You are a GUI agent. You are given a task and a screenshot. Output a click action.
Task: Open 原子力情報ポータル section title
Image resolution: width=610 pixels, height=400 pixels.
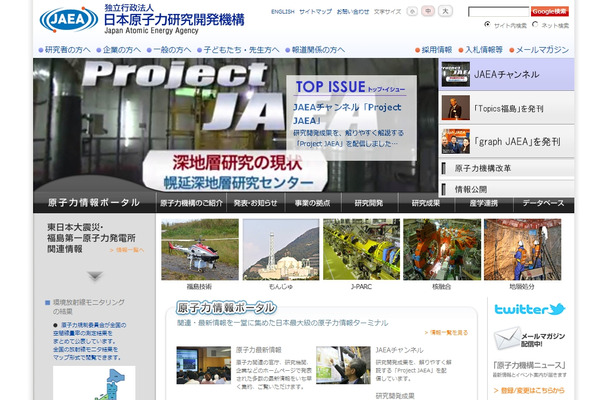pos(226,308)
